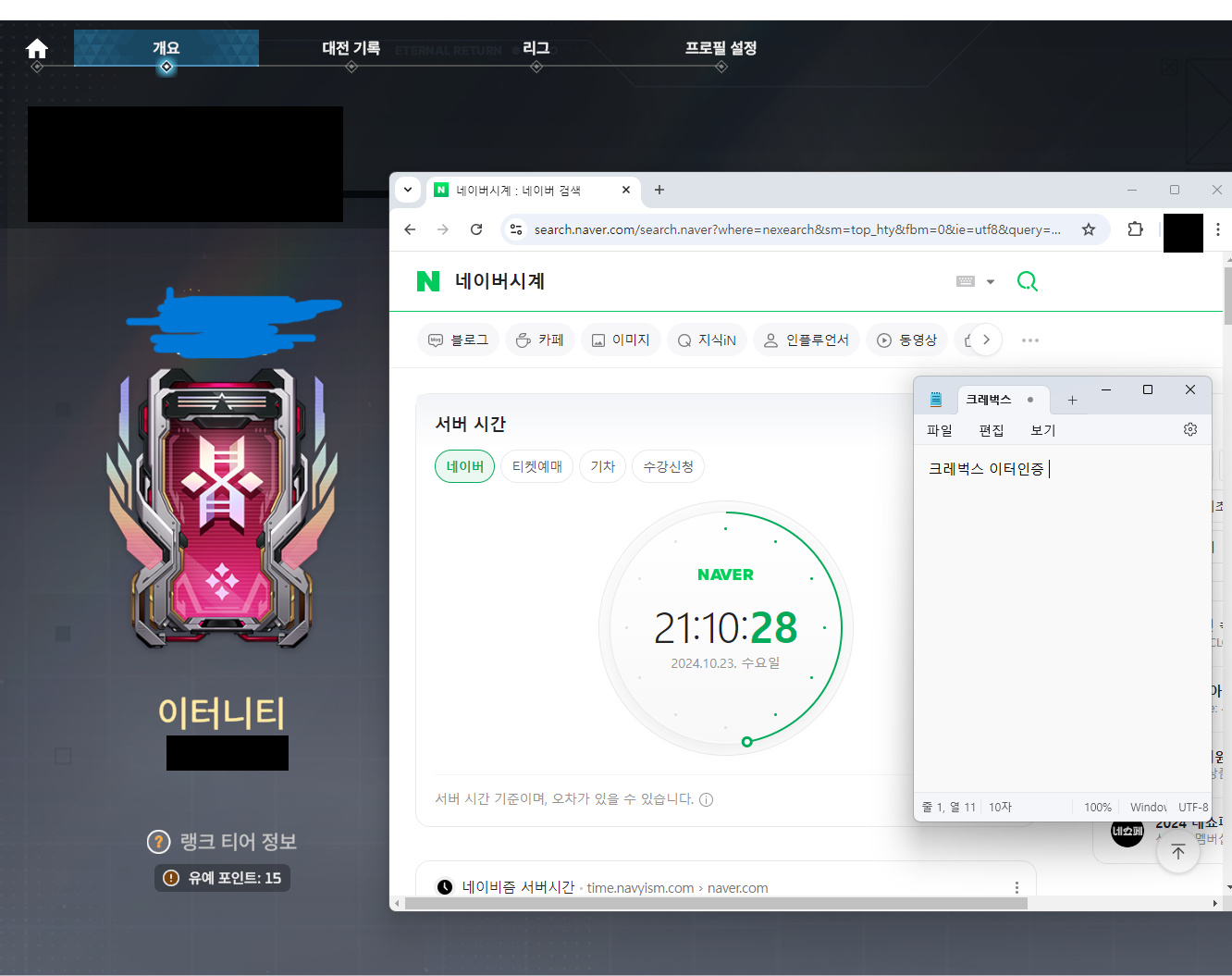This screenshot has height=976, width=1232.
Task: Open the 리그 tab in the game
Action: coord(536,48)
